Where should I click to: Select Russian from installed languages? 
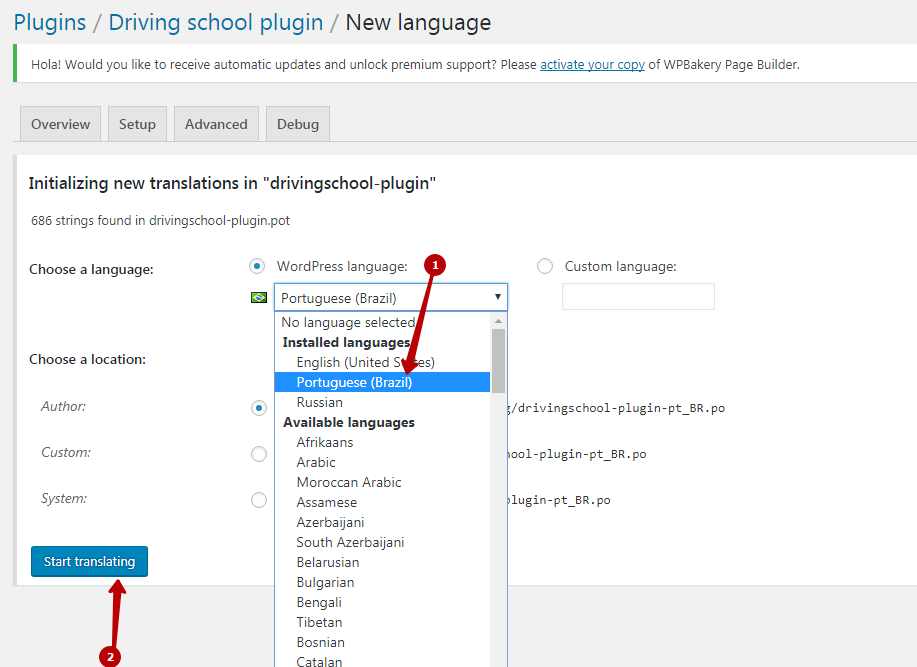[319, 402]
